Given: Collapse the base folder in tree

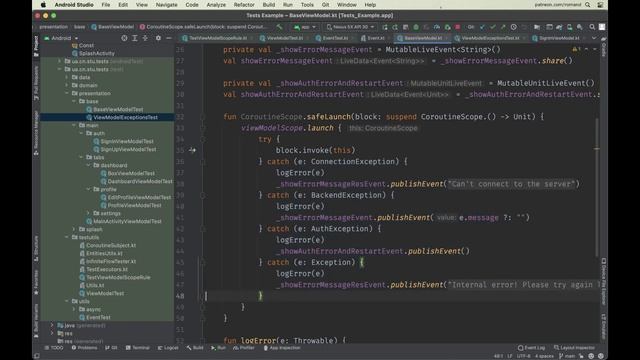Looking at the screenshot, I should (74, 101).
